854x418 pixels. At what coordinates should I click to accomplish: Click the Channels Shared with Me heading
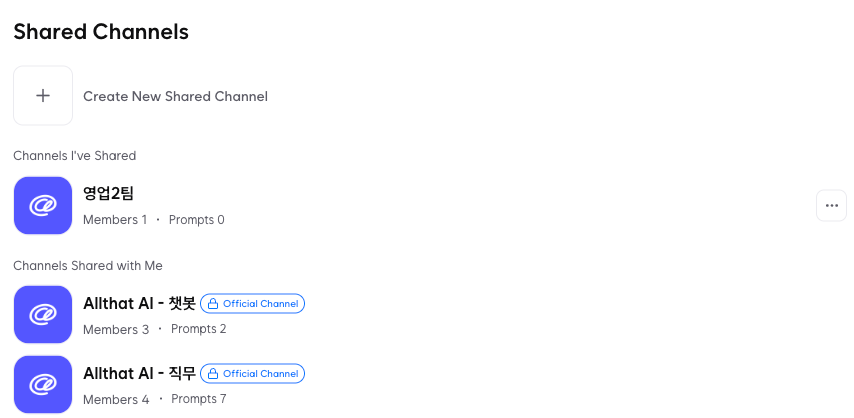(88, 265)
